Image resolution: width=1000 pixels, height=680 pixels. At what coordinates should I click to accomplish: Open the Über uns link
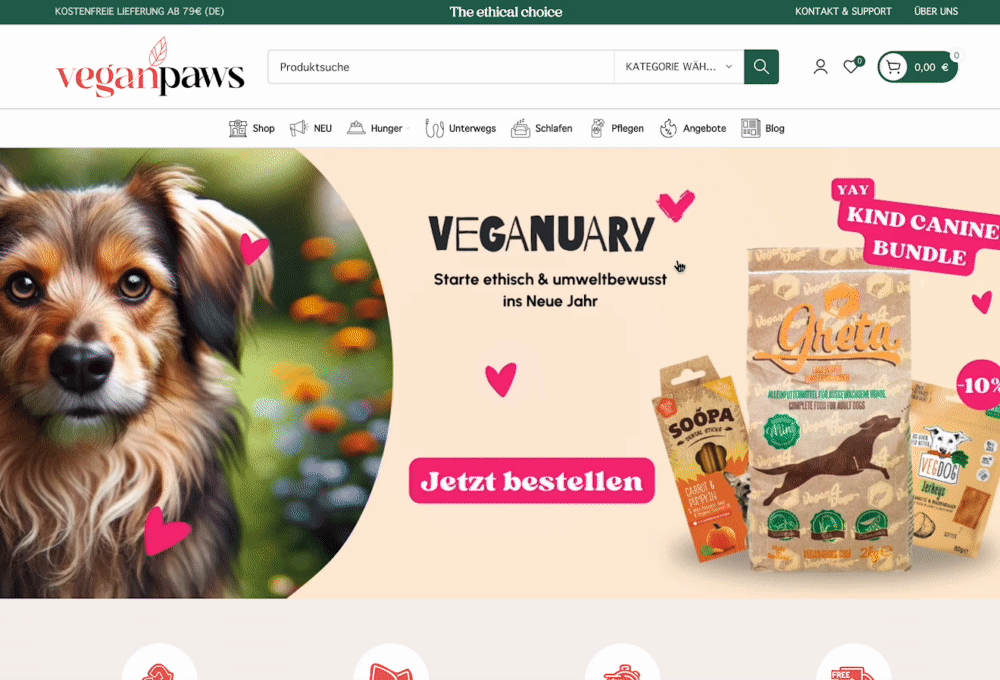(x=936, y=11)
